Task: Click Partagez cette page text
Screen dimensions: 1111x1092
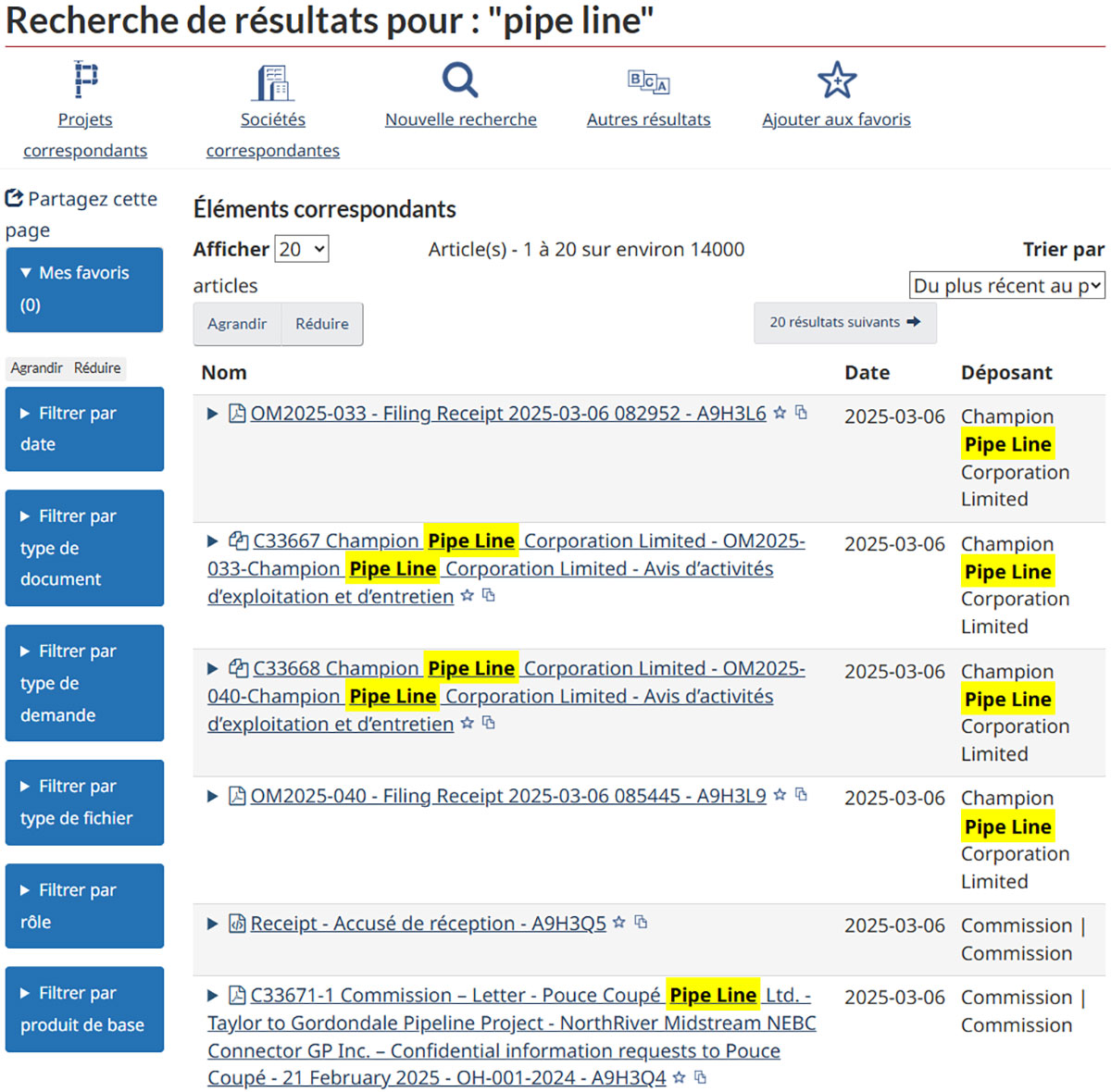Action: click(x=81, y=214)
